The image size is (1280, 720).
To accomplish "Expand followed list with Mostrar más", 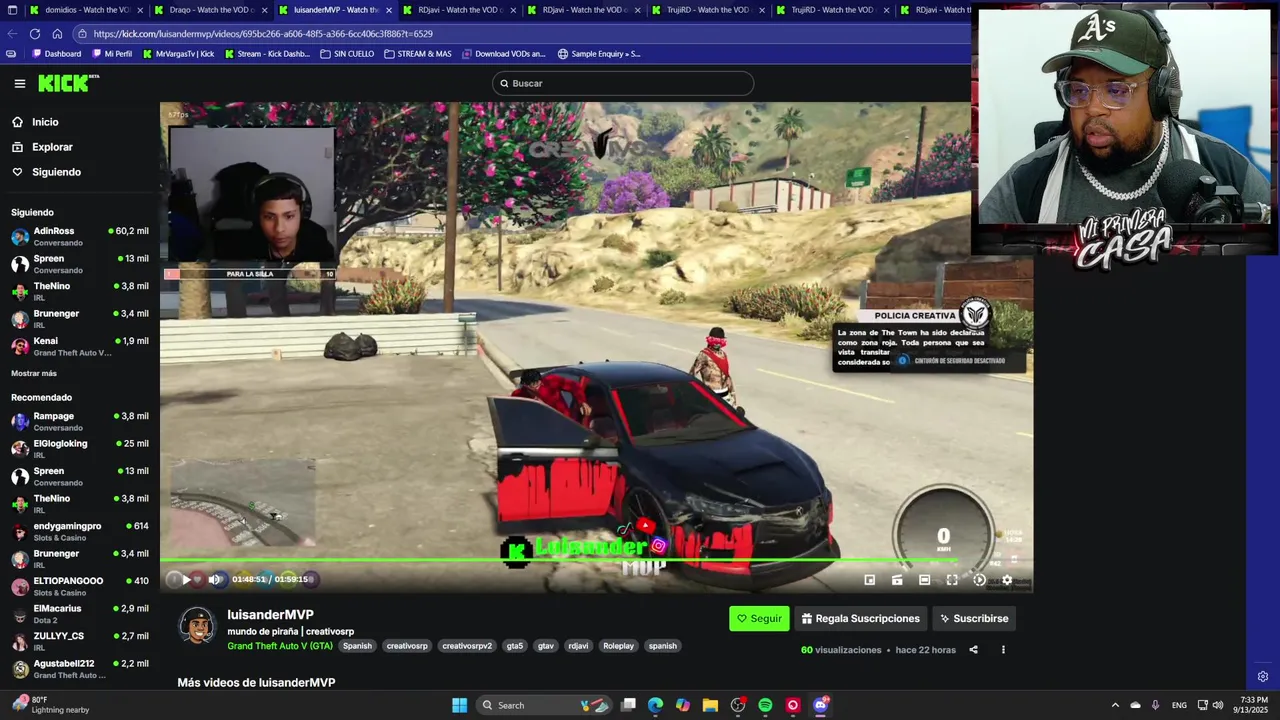I will tap(34, 373).
